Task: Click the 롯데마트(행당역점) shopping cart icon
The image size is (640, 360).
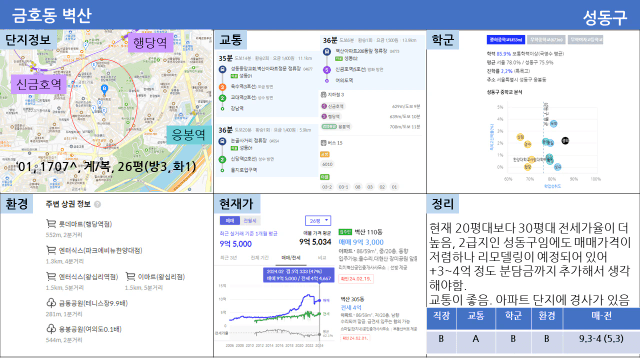Action: pos(51,224)
